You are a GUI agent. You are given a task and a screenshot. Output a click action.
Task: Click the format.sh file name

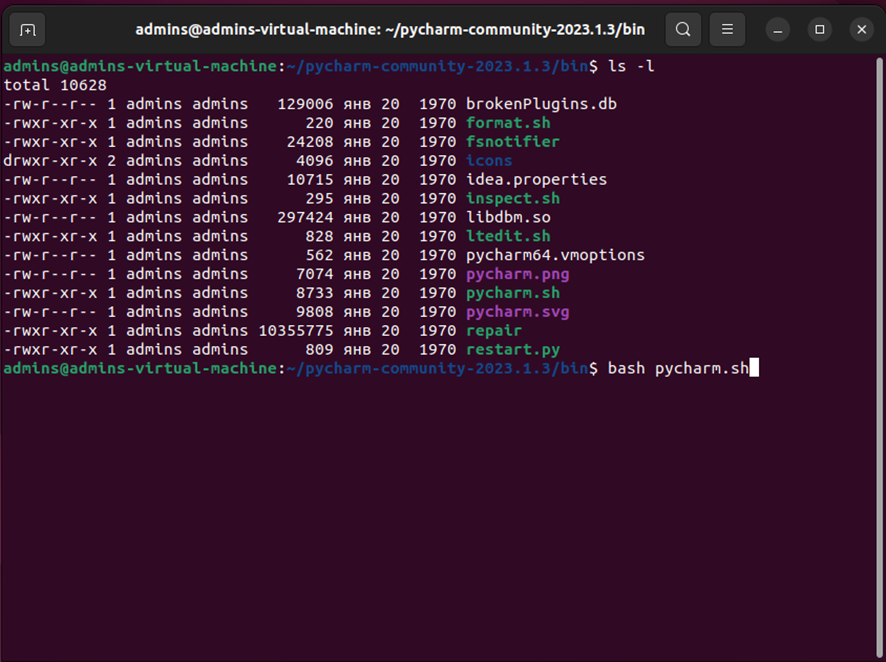coord(508,123)
